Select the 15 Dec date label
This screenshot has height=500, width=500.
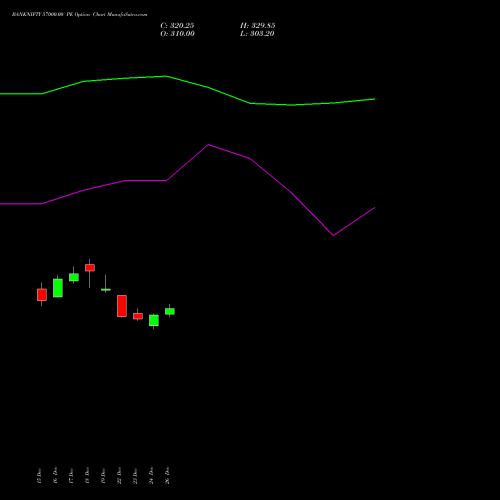(39, 476)
